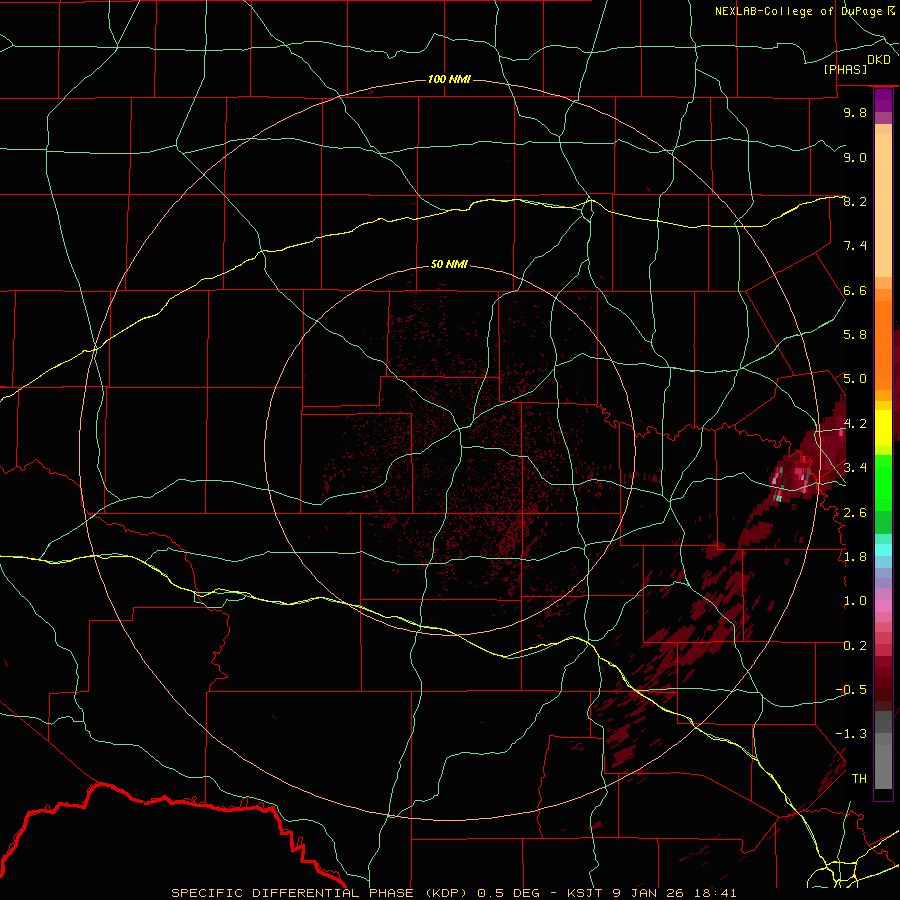Click the -0.5 scale value
The height and width of the screenshot is (900, 900).
[851, 690]
